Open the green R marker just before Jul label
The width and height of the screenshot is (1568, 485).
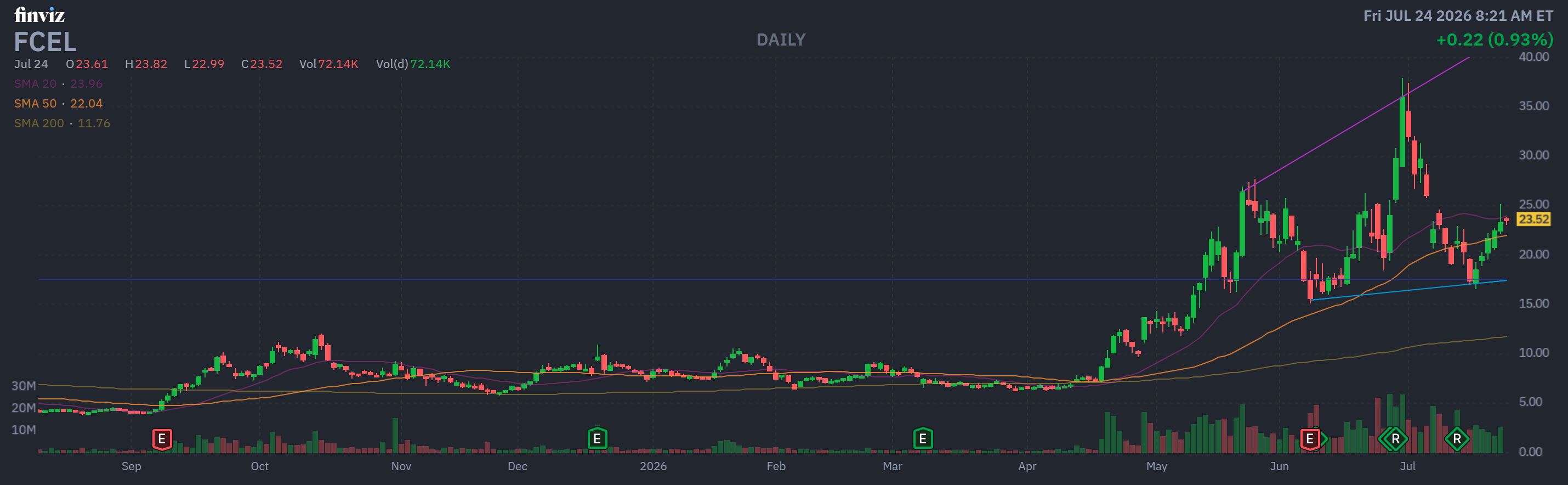tap(1395, 439)
